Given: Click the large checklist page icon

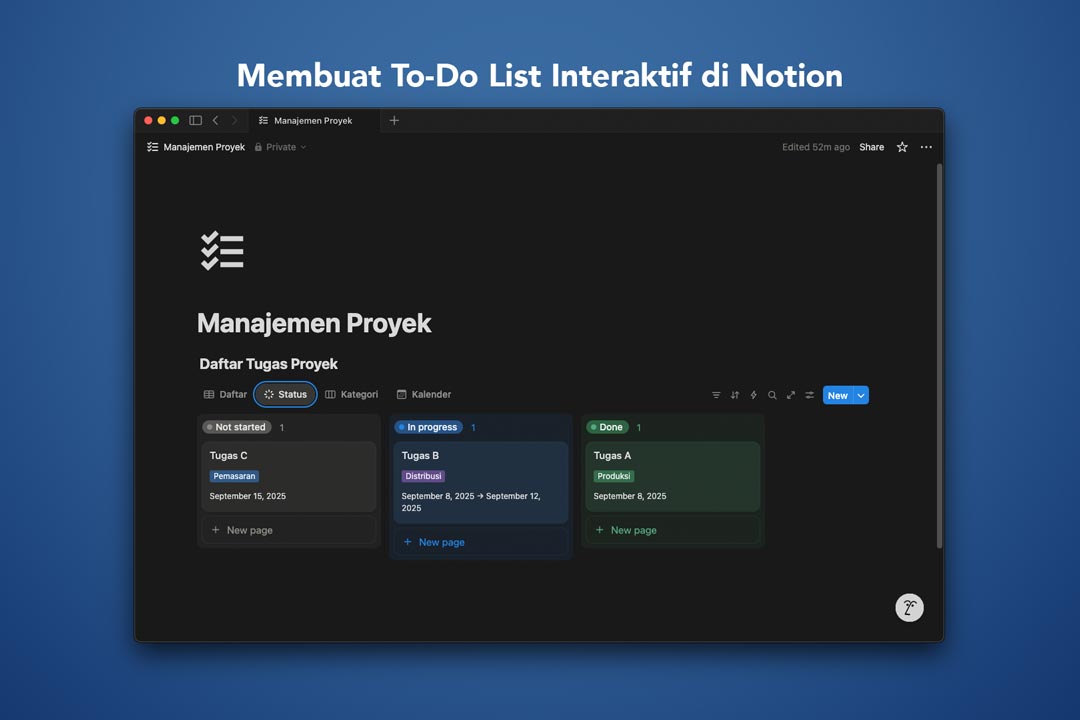Looking at the screenshot, I should pyautogui.click(x=222, y=251).
